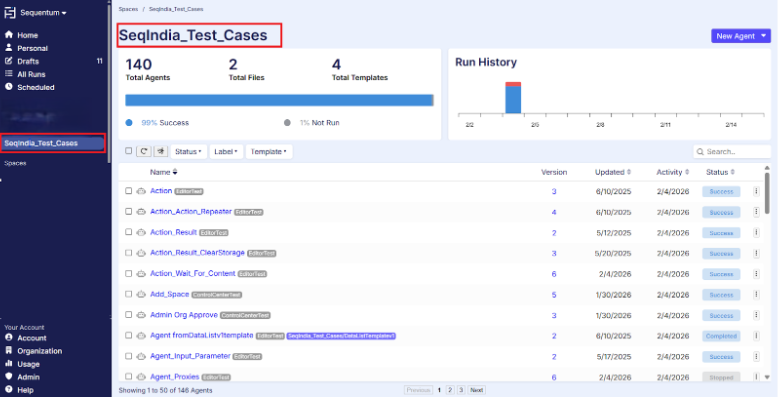Open the Agent fromDataListv1template agent link
The width and height of the screenshot is (784, 397).
pos(202,336)
